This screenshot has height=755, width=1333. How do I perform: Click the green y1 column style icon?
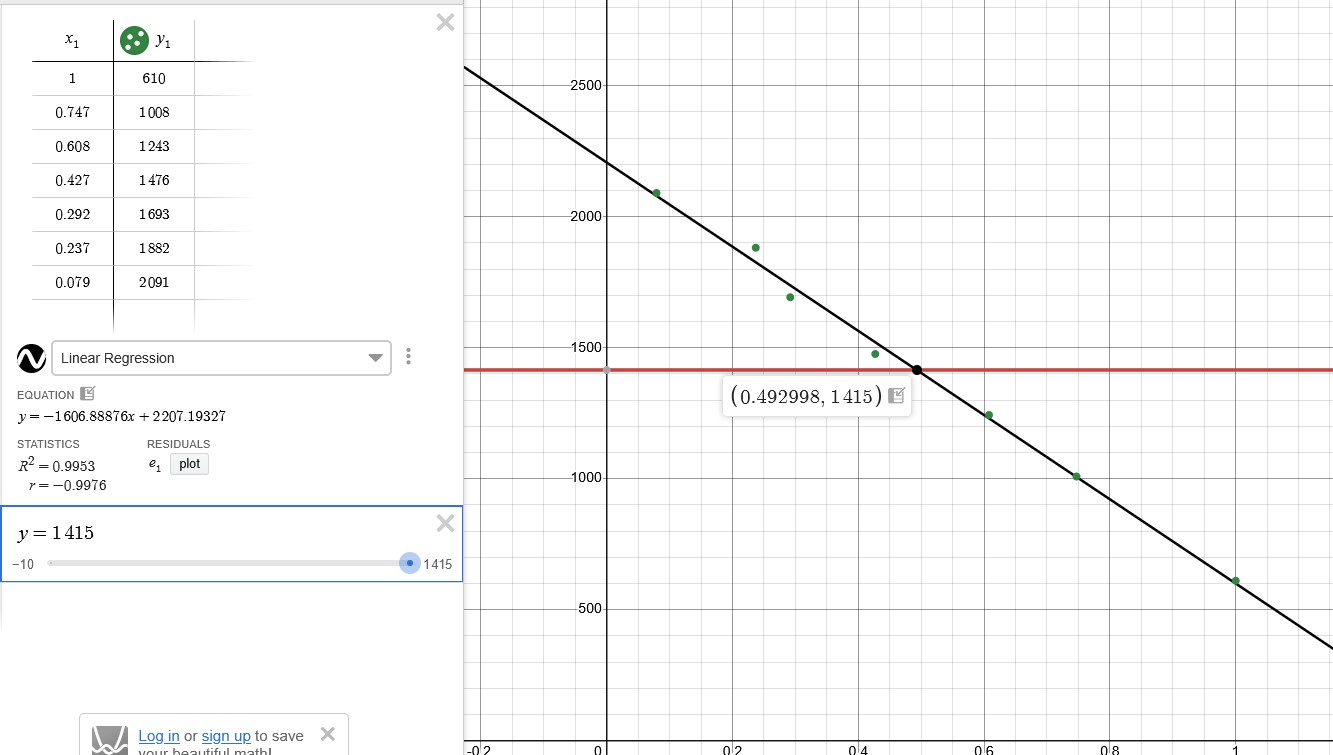(134, 40)
